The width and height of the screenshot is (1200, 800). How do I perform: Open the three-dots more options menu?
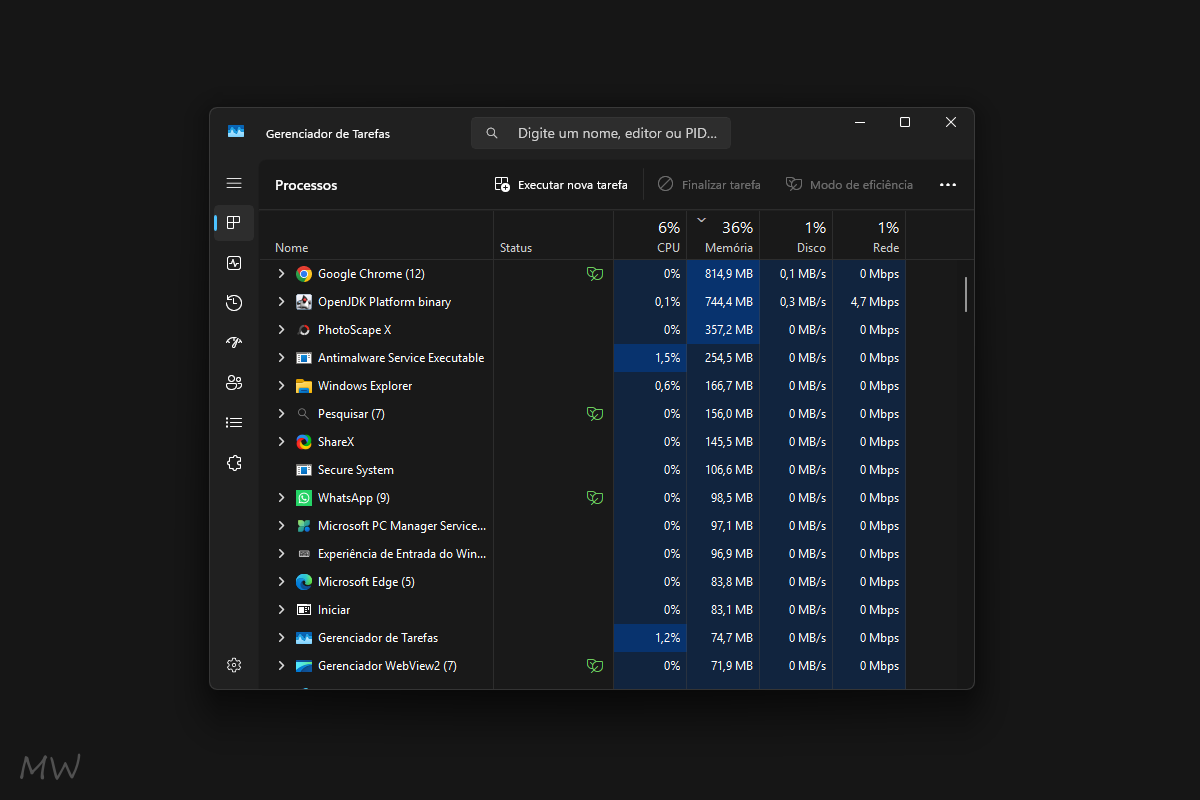click(x=948, y=185)
